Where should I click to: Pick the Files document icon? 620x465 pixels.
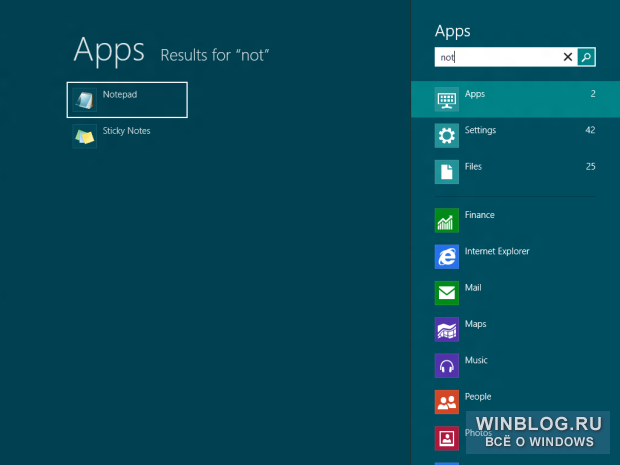[447, 172]
